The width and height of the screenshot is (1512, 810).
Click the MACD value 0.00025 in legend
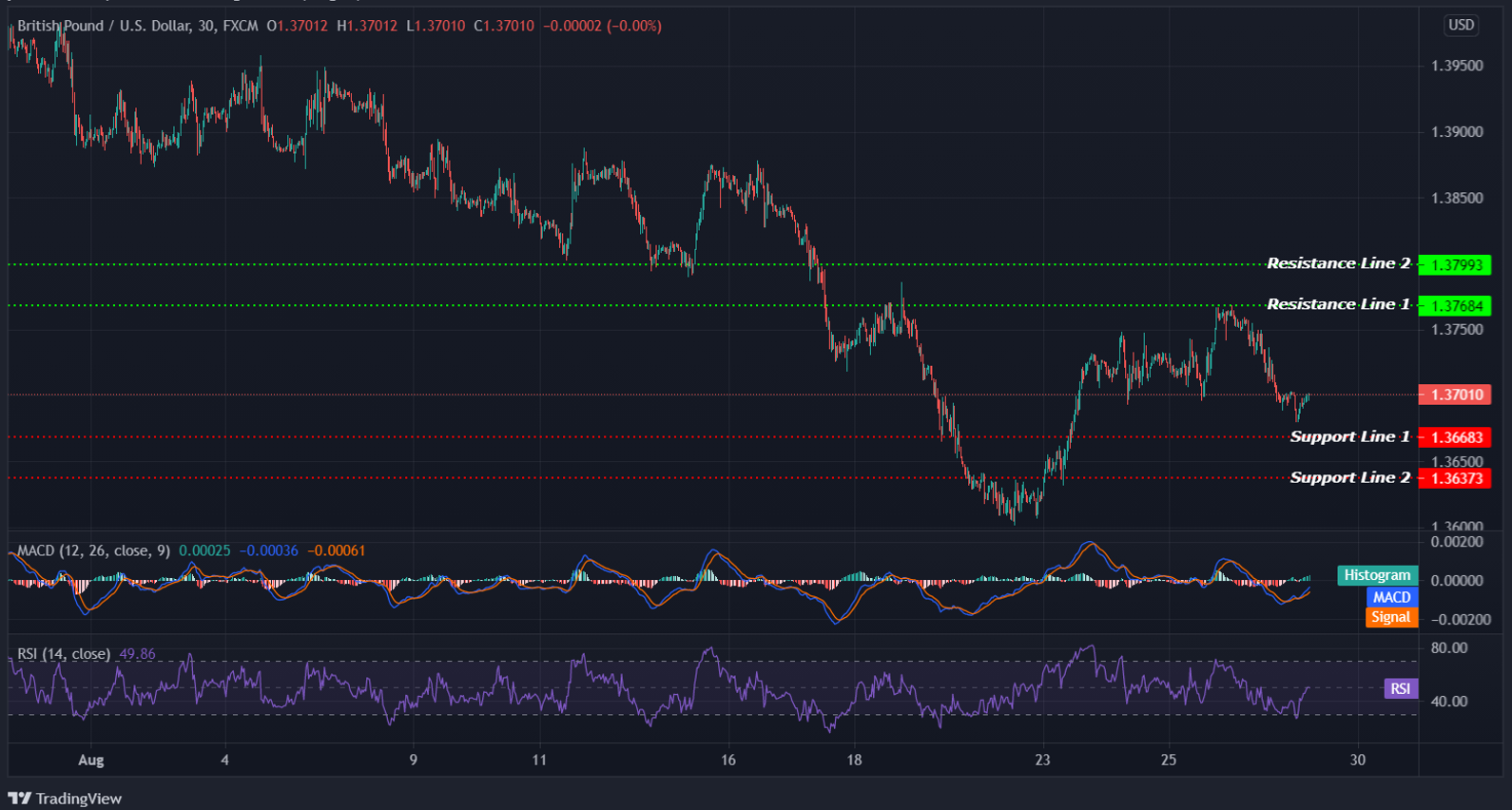pyautogui.click(x=204, y=550)
